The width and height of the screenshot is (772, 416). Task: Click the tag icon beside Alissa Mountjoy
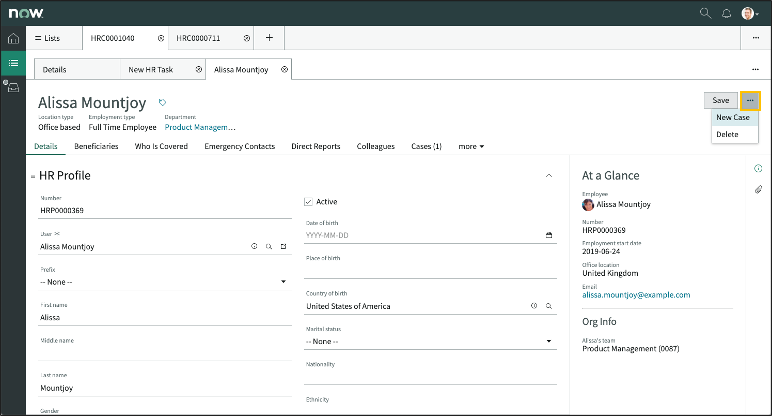coord(162,102)
